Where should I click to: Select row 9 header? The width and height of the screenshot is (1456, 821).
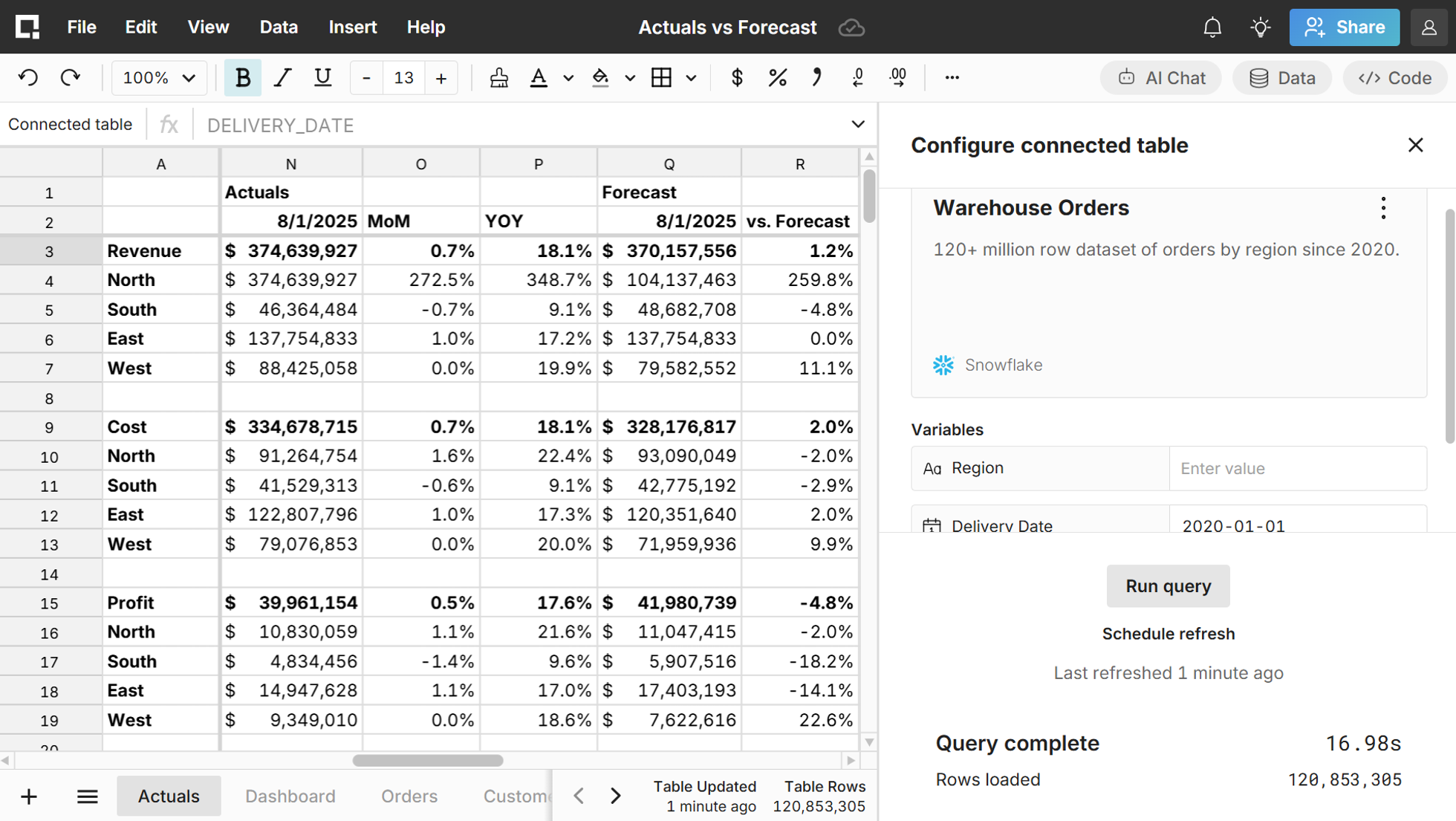pos(49,427)
